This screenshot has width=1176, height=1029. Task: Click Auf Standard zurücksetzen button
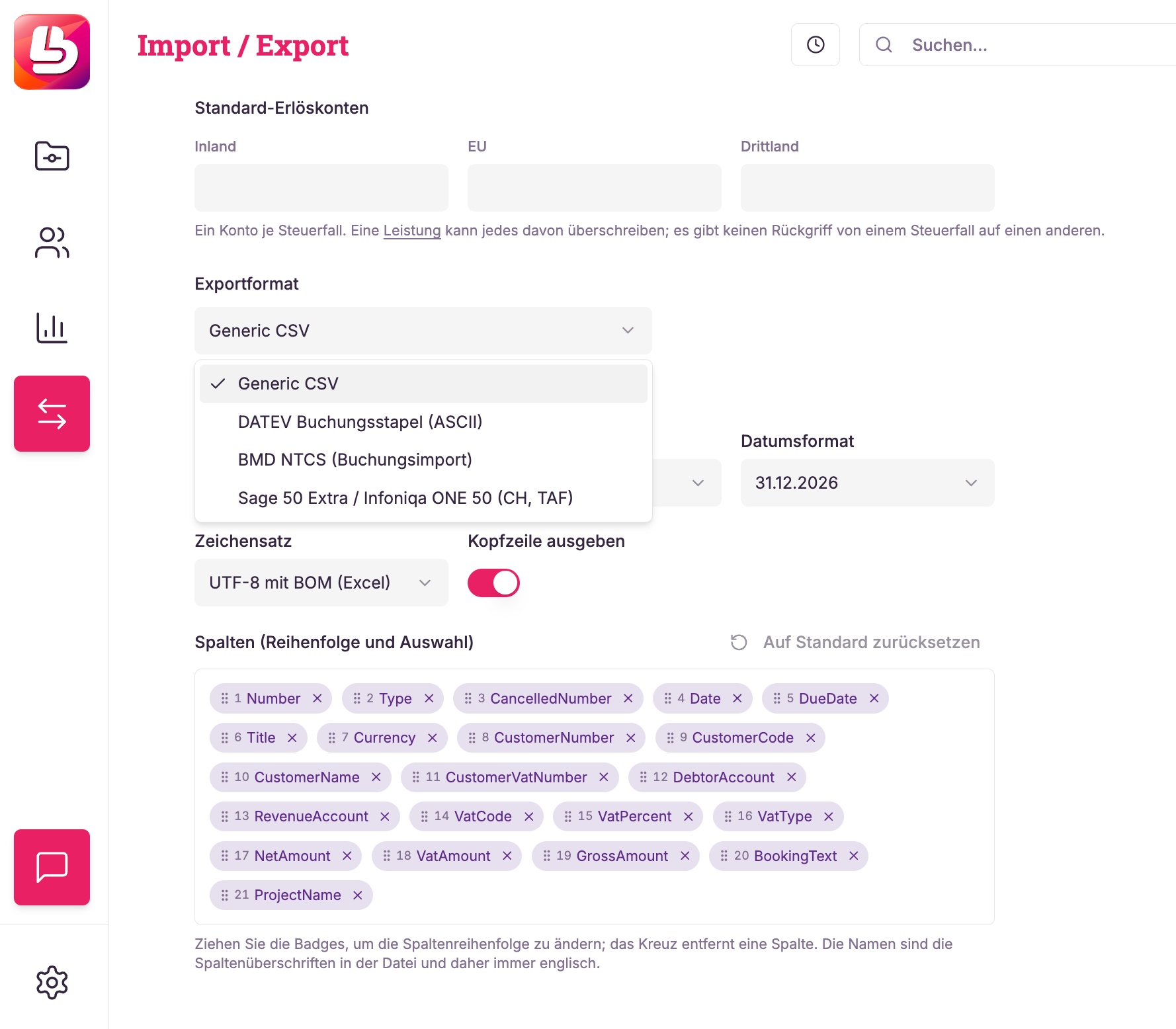855,642
